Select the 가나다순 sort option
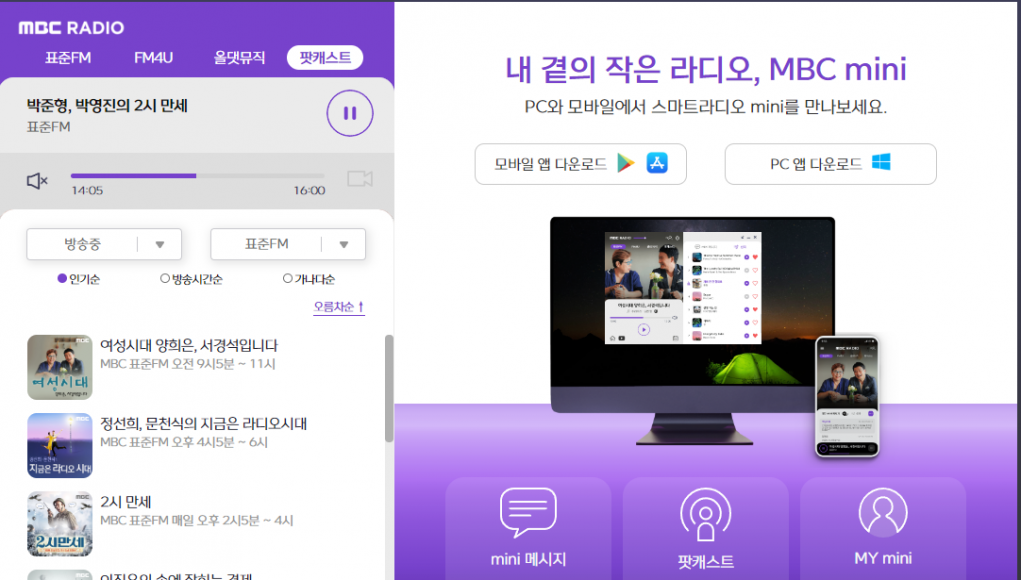This screenshot has width=1021, height=580. (x=309, y=279)
